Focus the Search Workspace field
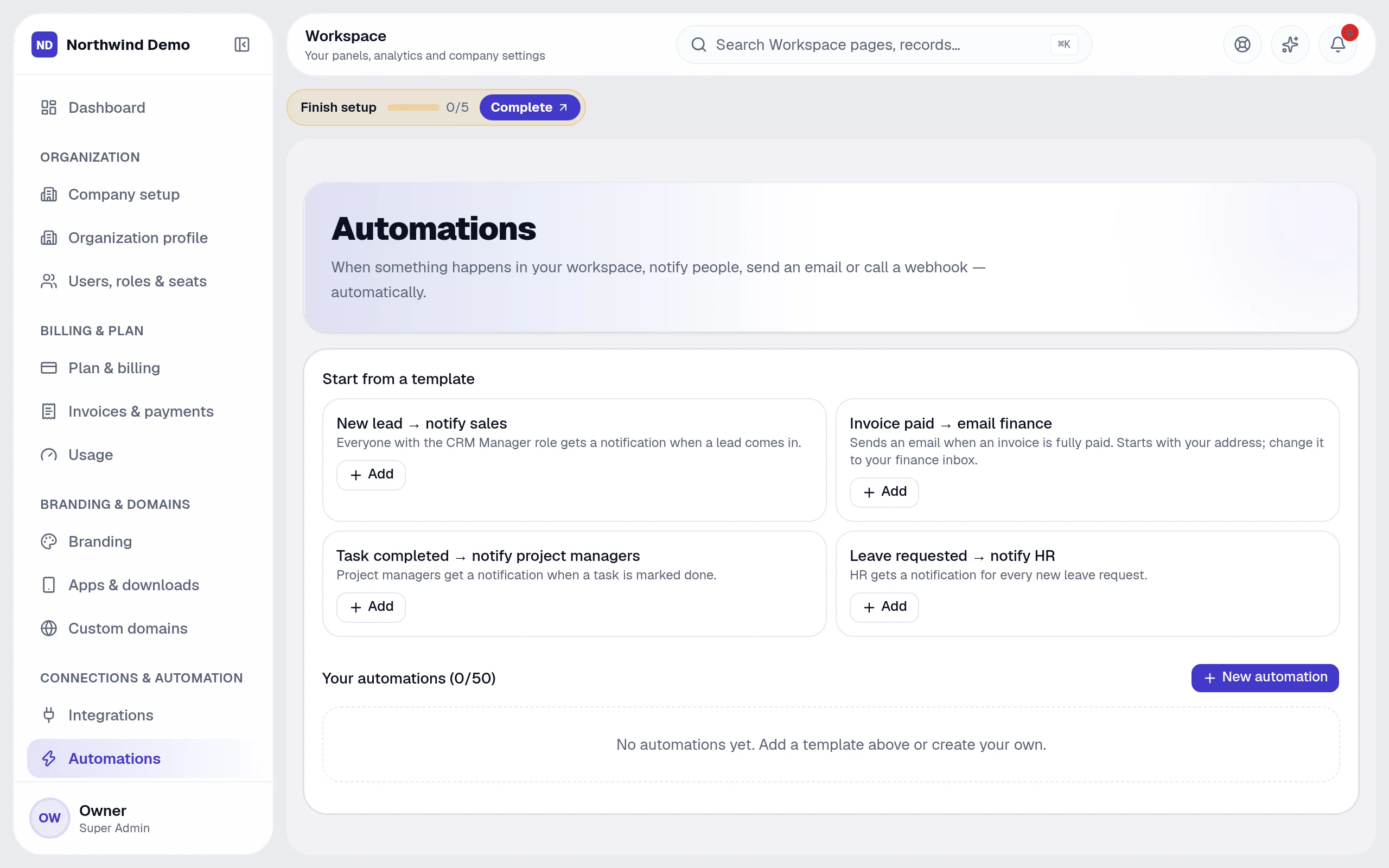 click(x=884, y=44)
